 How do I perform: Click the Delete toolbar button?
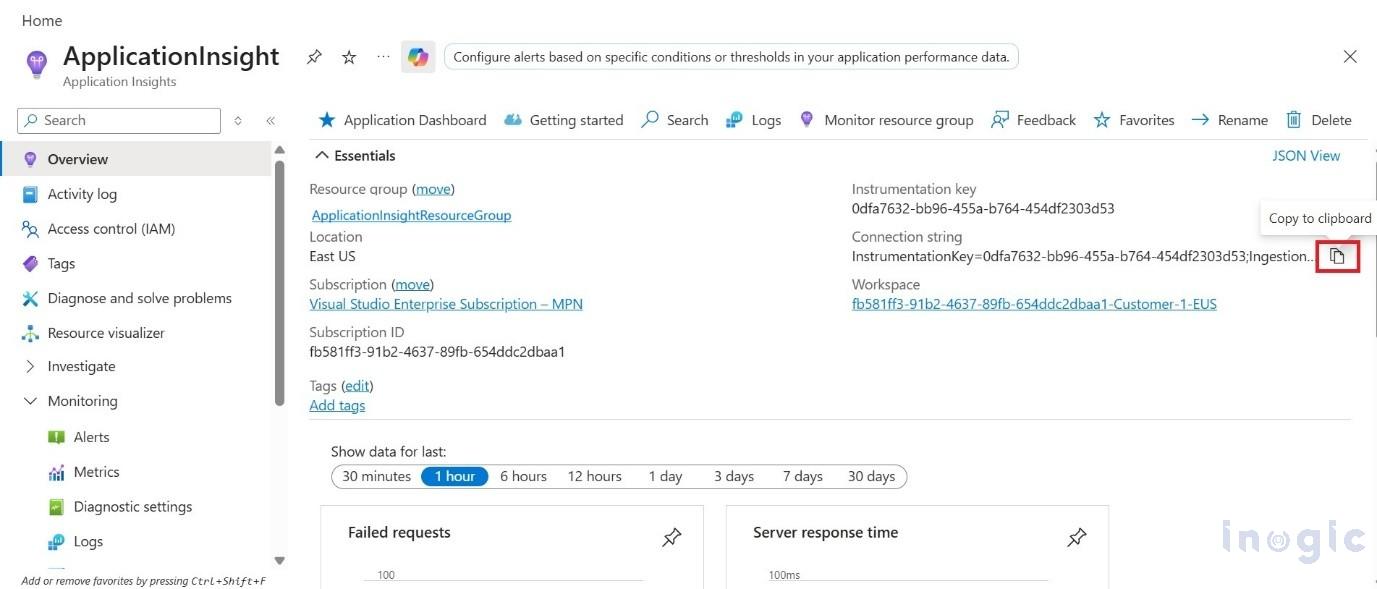[x=1318, y=120]
